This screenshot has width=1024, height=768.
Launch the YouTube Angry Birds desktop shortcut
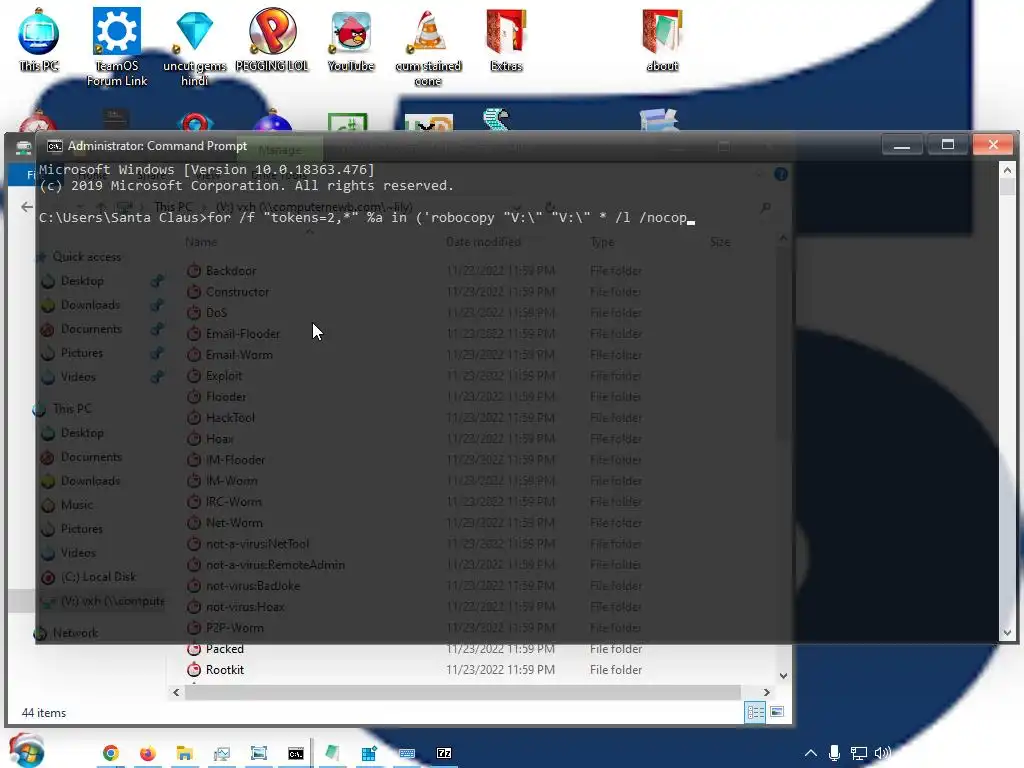click(351, 41)
